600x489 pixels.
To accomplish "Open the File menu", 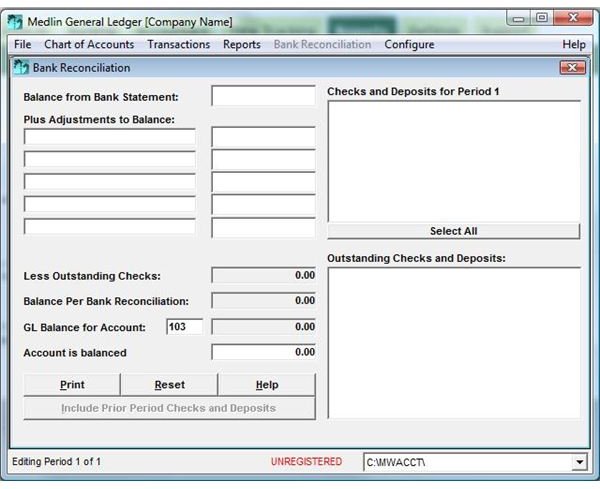I will pos(23,44).
